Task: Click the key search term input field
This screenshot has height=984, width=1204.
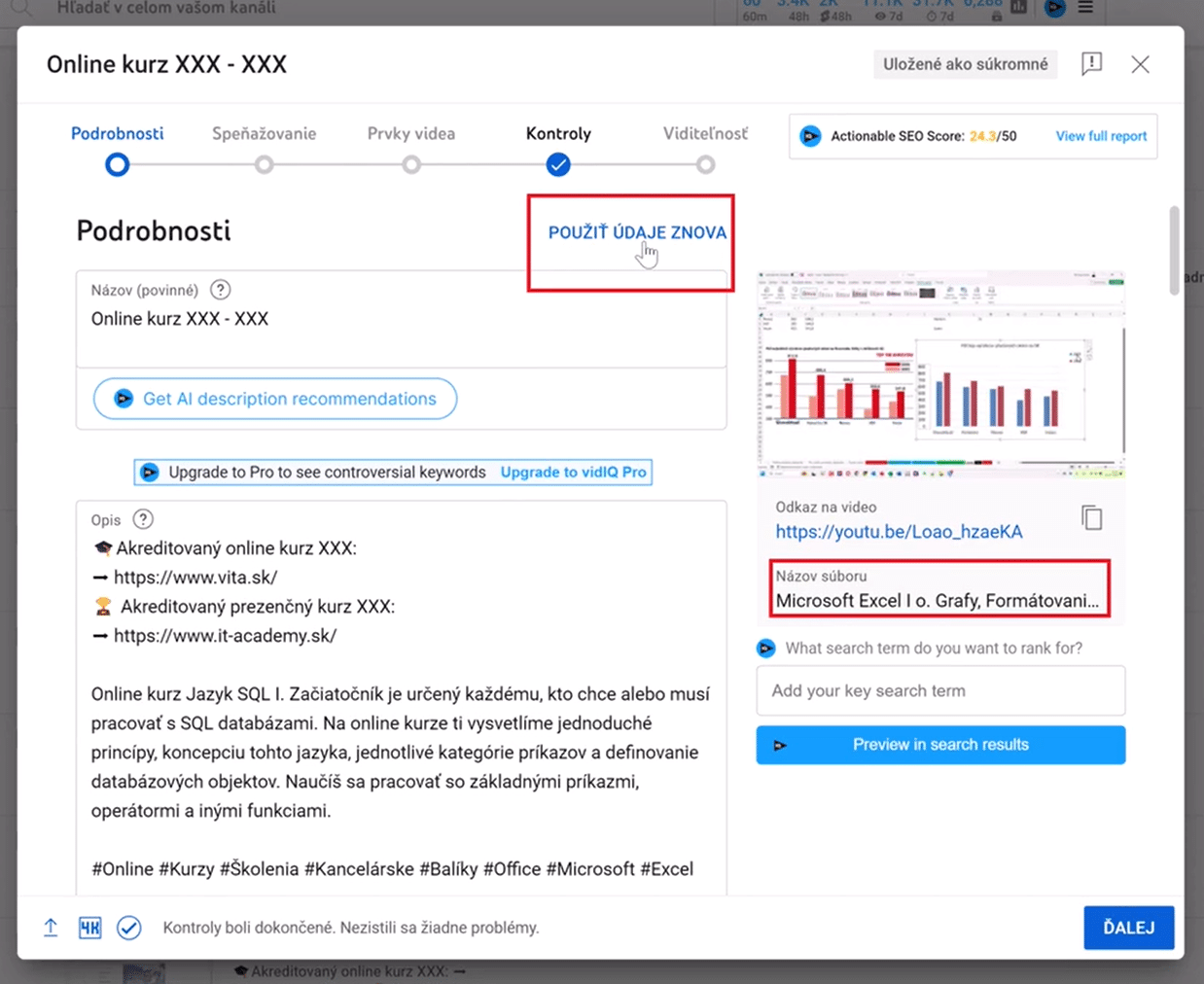Action: [x=940, y=690]
